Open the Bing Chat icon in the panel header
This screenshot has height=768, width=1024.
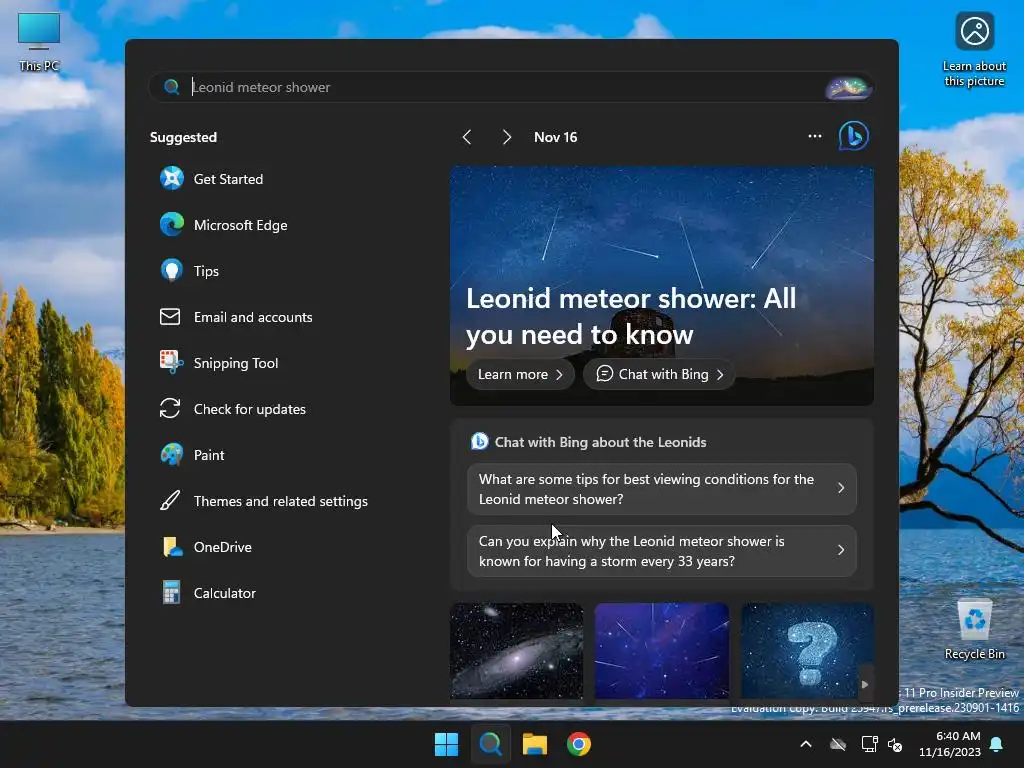(854, 136)
